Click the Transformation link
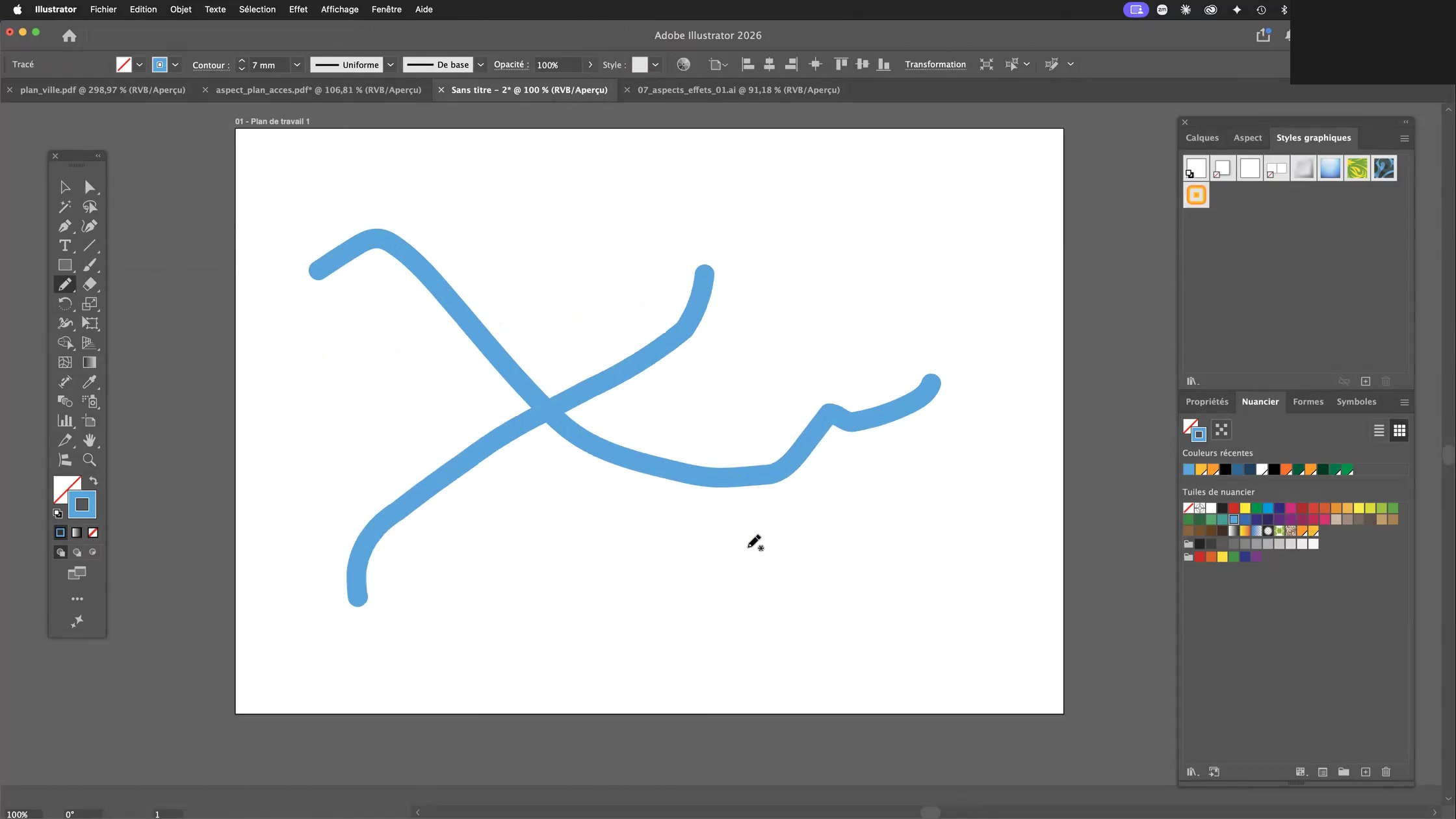The image size is (1456, 819). click(935, 64)
